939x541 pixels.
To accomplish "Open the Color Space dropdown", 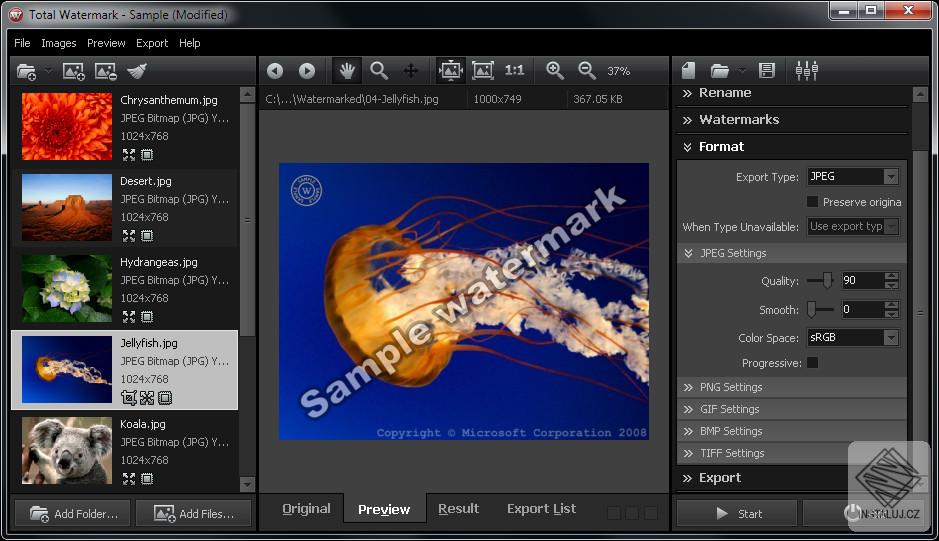I will [x=853, y=338].
